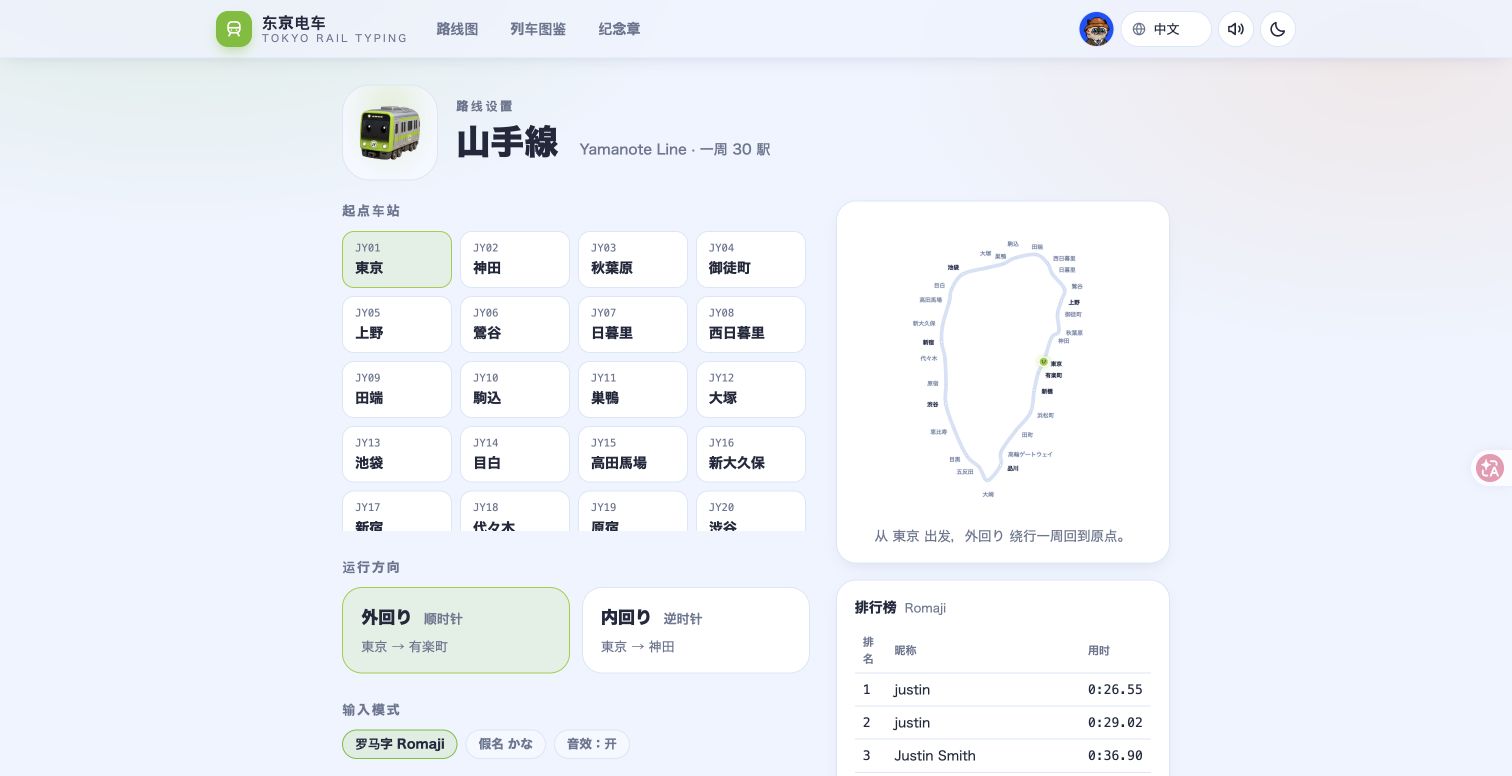
Task: Toggle the 音效：开 sound effect chip
Action: coord(592,744)
